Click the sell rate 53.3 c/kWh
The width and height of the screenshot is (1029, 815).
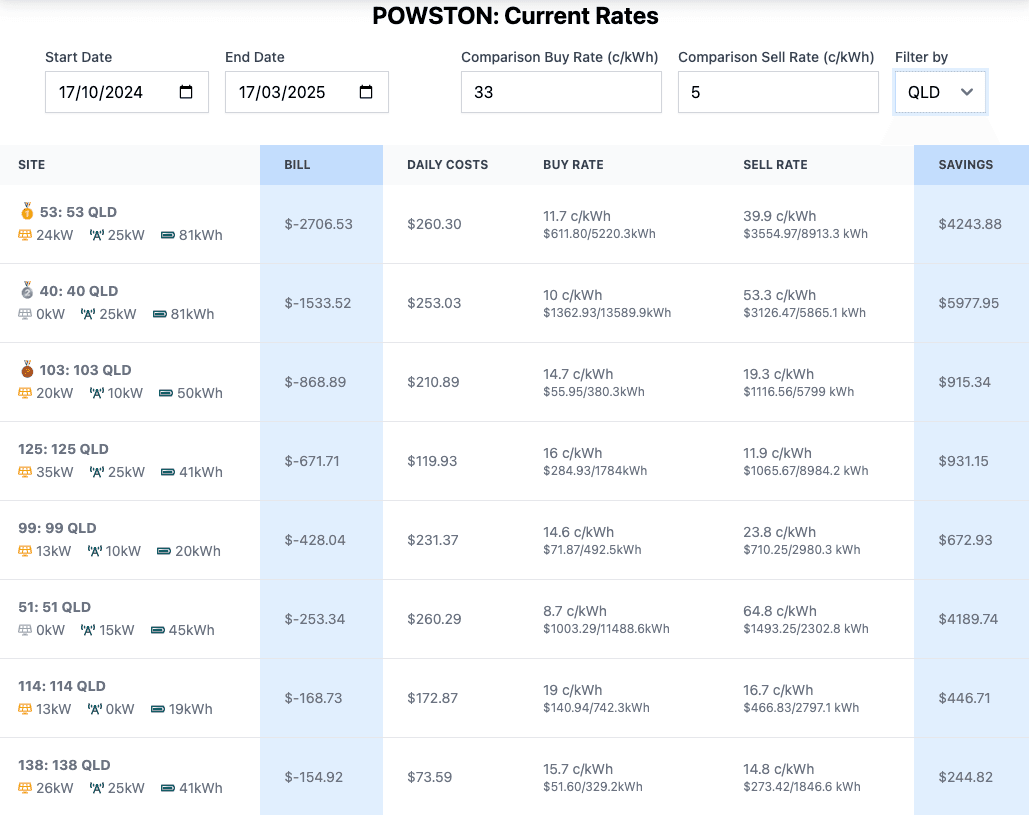[x=780, y=295]
